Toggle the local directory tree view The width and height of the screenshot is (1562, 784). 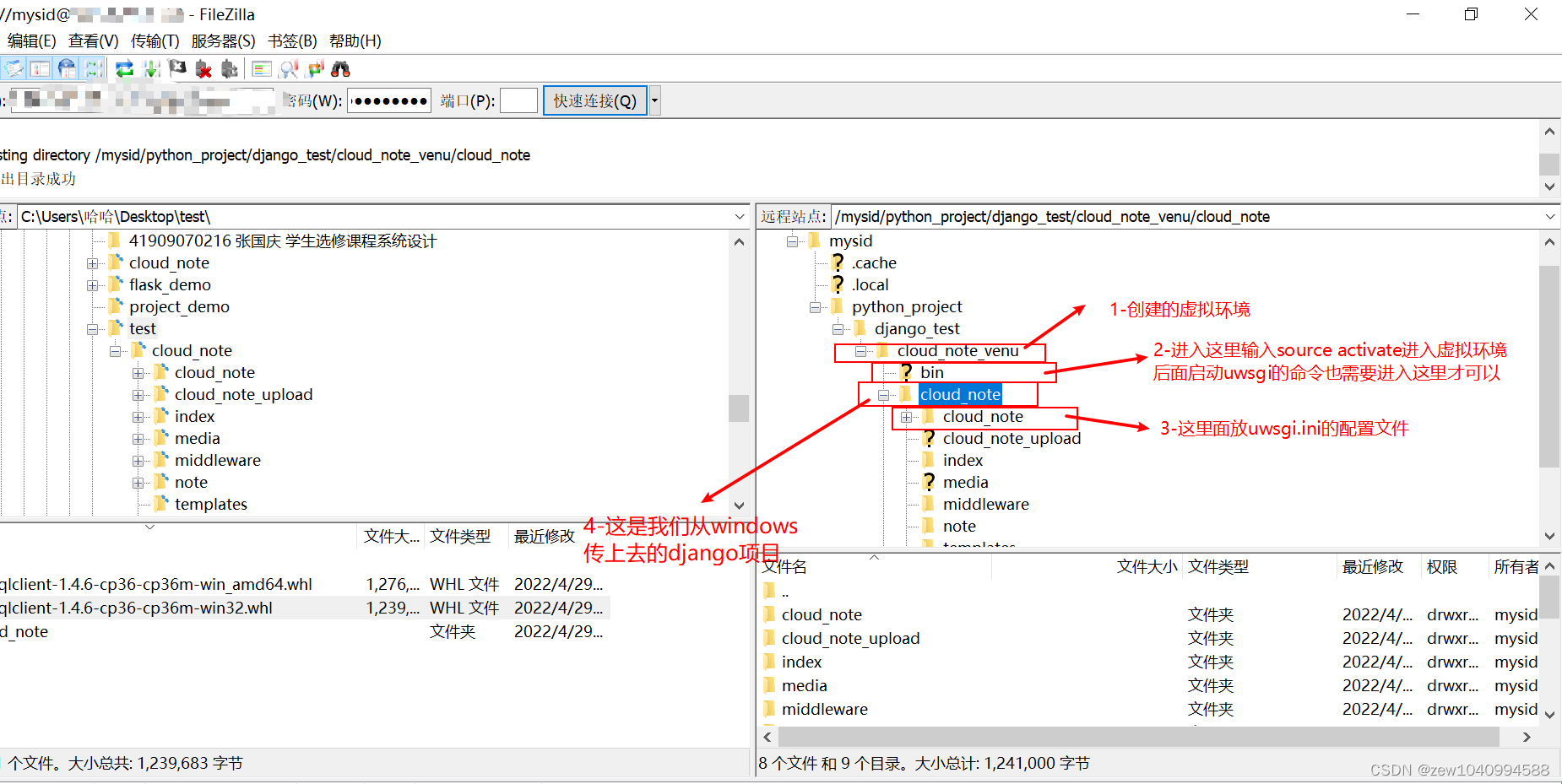(x=67, y=68)
